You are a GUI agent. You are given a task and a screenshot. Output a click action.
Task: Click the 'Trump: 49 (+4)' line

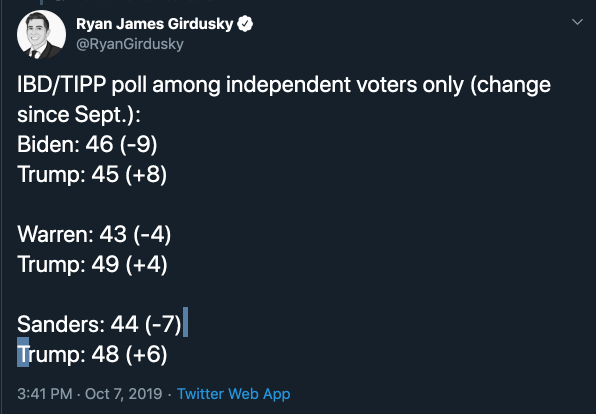(x=92, y=264)
